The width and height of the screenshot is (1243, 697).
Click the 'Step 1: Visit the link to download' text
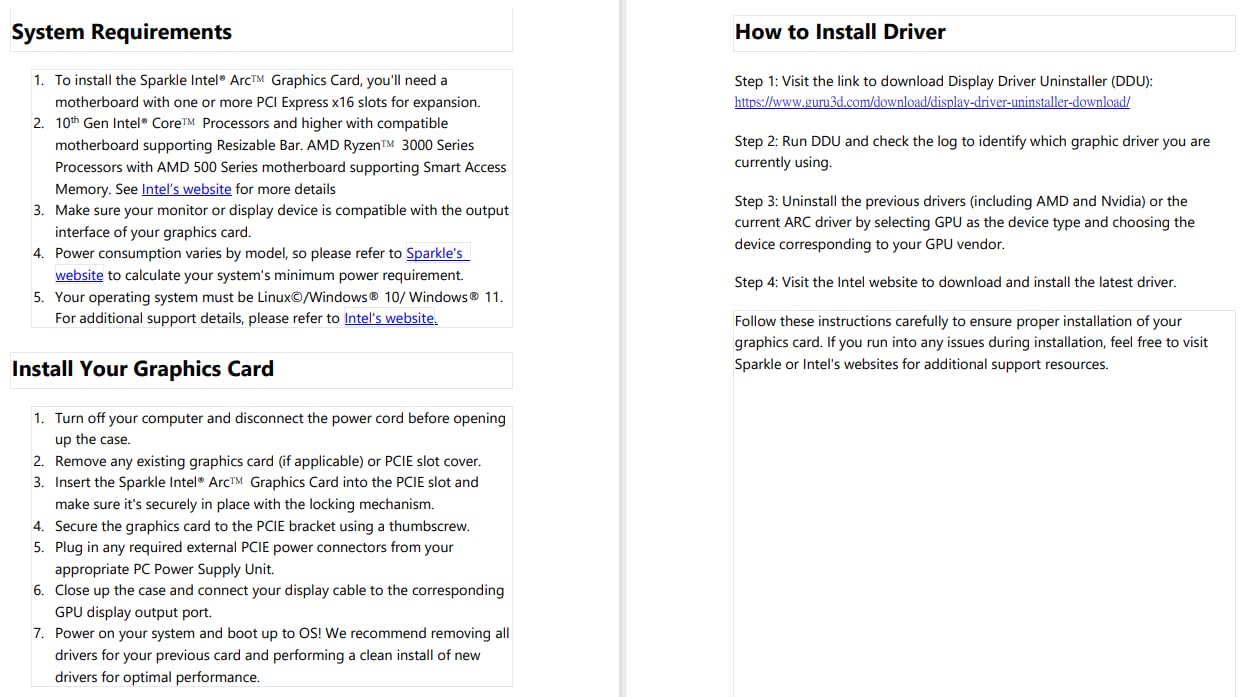[x=945, y=81]
